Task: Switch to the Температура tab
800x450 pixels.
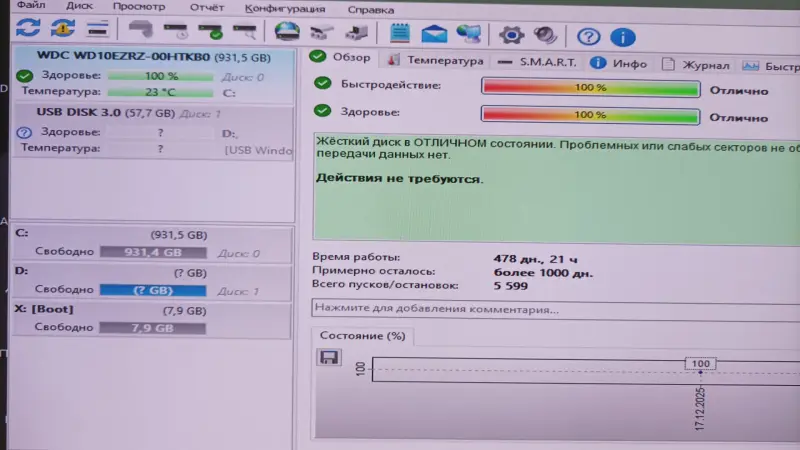Action: tap(435, 60)
